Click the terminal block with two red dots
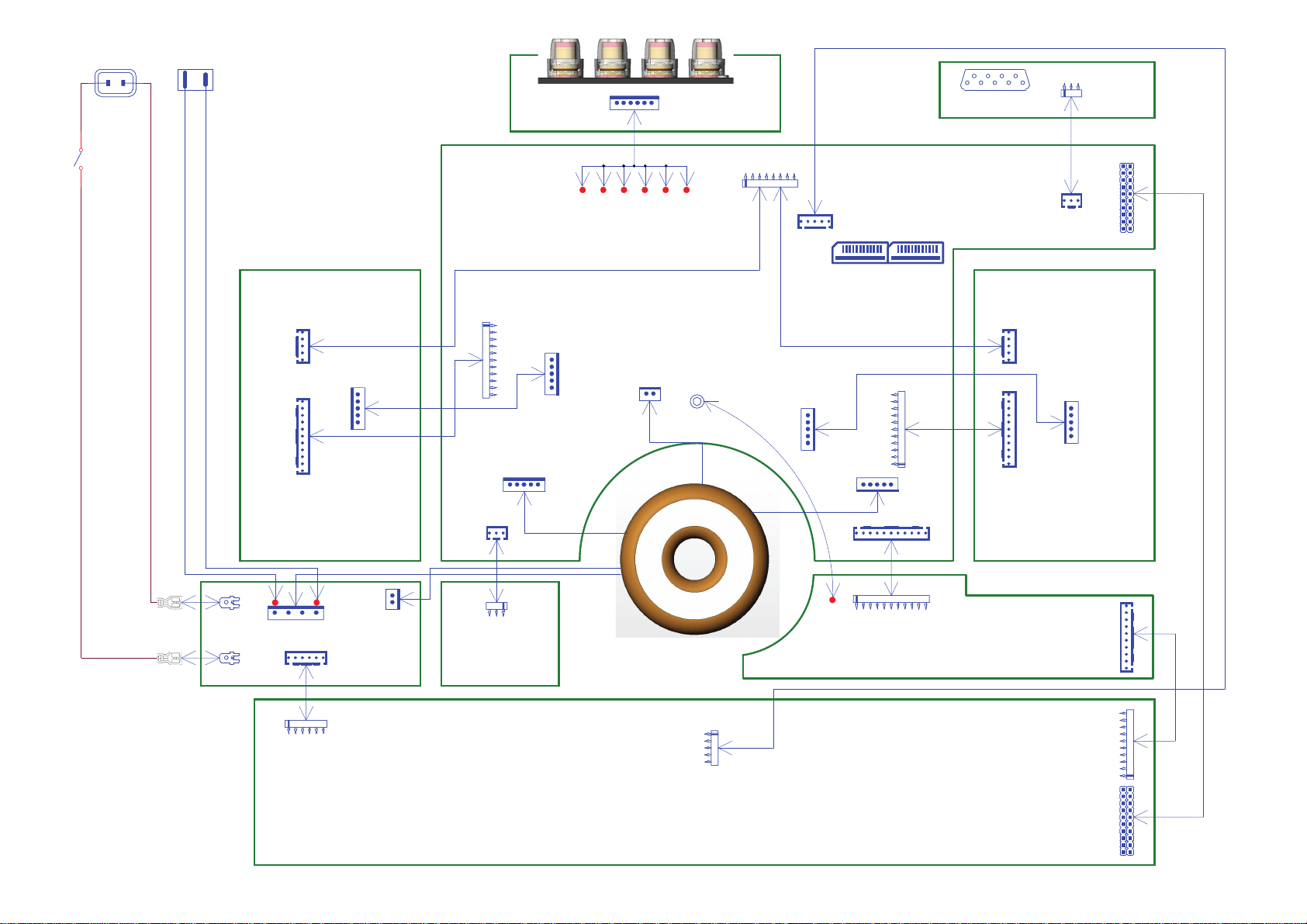The width and height of the screenshot is (1307, 924). pyautogui.click(x=296, y=611)
